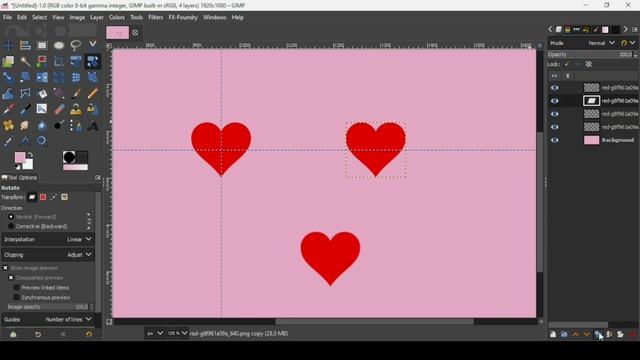Open the Filters menu
The image size is (640, 360).
pos(156,18)
